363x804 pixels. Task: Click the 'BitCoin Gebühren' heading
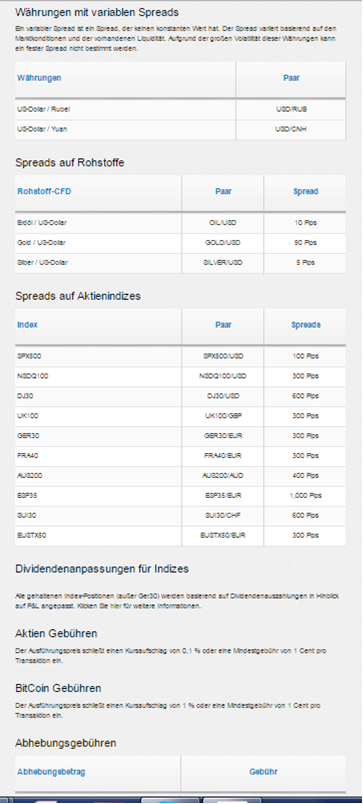click(58, 688)
